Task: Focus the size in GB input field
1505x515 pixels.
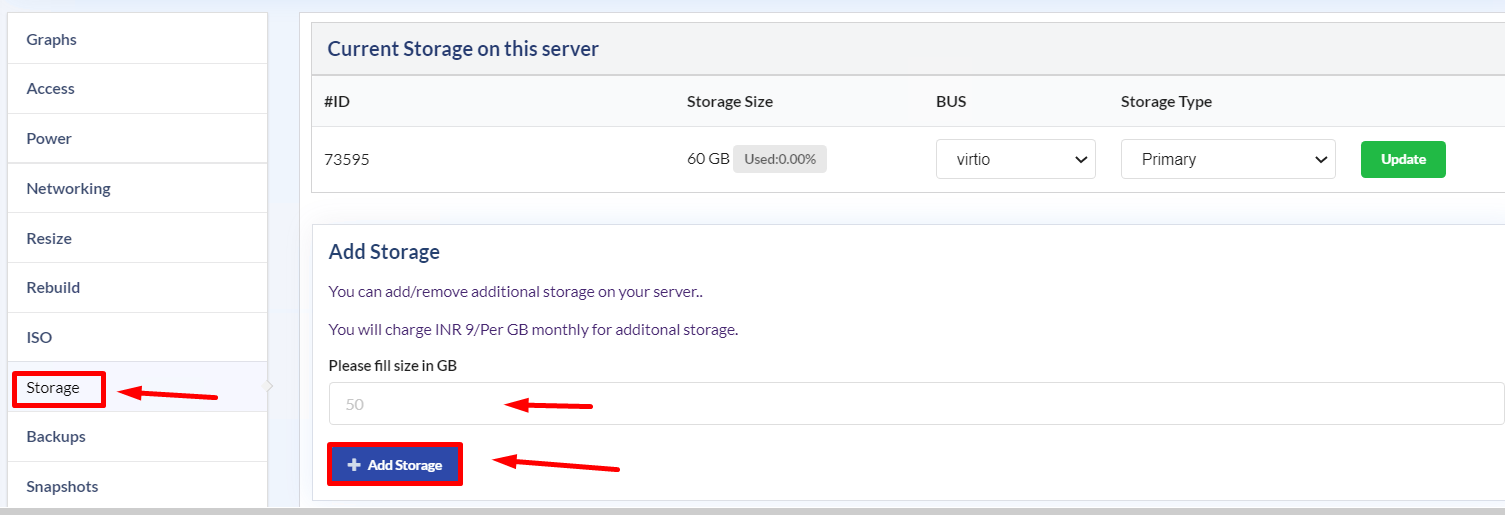Action: [x=916, y=404]
